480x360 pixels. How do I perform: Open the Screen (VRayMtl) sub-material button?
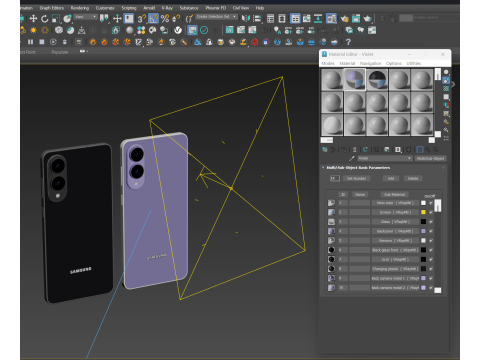[395, 212]
